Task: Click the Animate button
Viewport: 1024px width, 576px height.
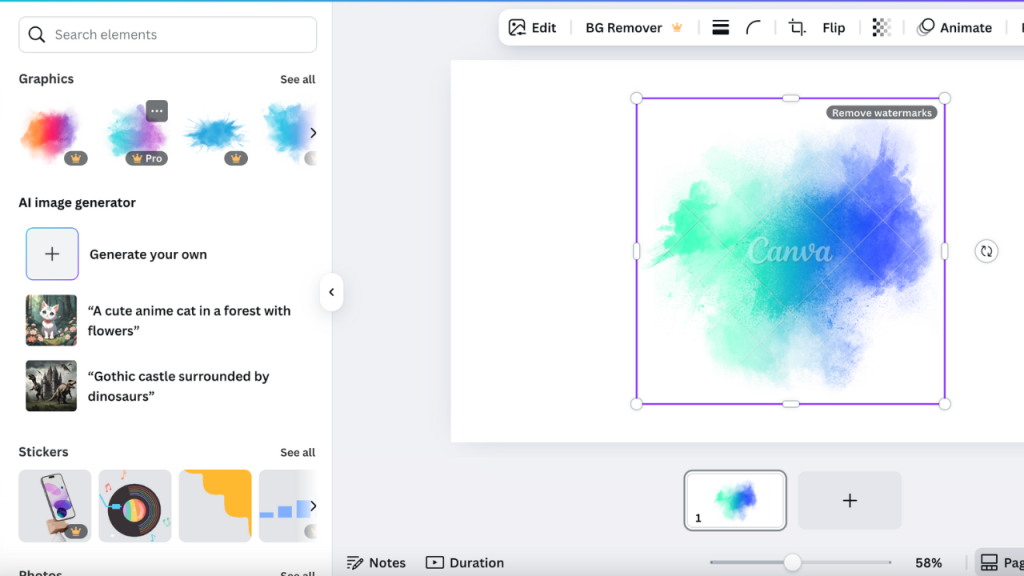Action: click(x=954, y=27)
